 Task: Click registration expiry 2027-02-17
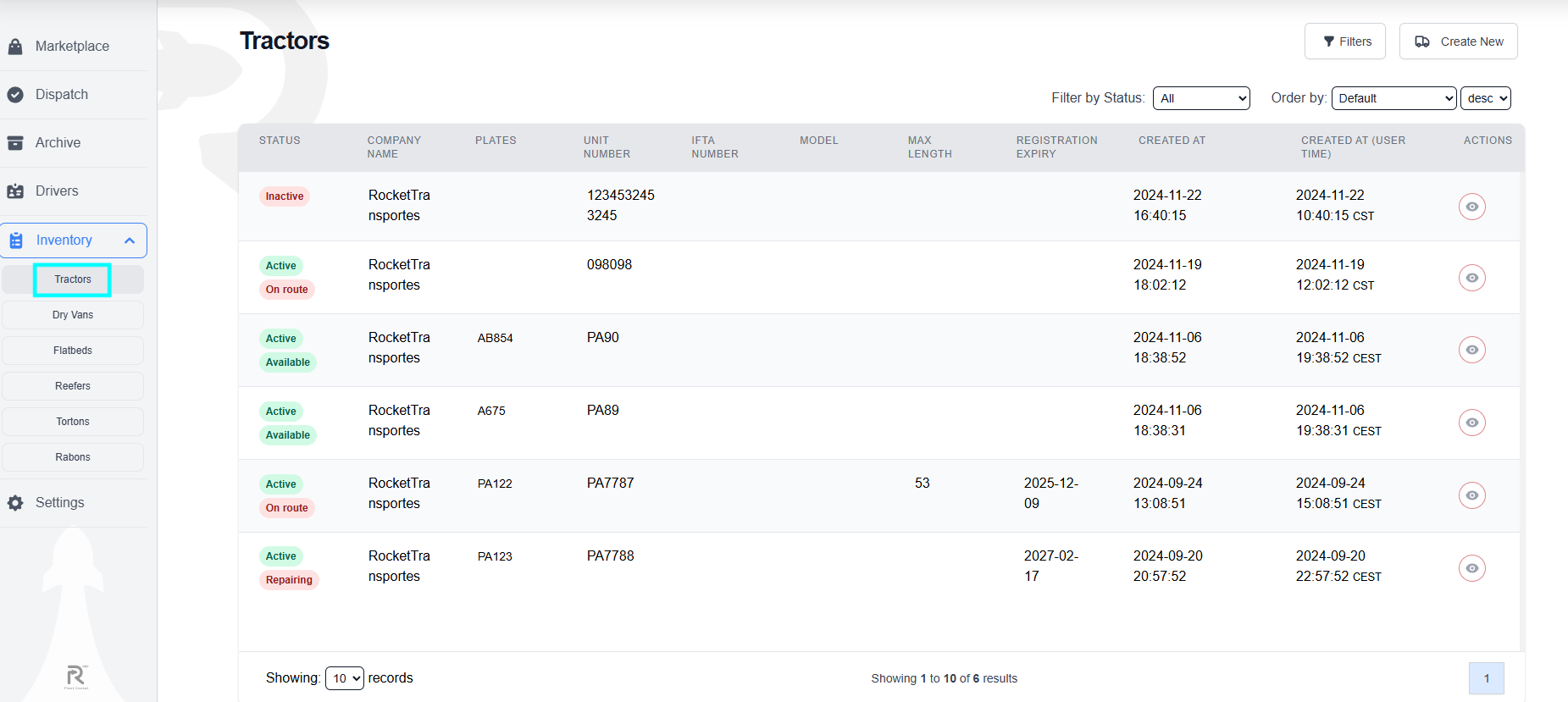click(x=1051, y=566)
